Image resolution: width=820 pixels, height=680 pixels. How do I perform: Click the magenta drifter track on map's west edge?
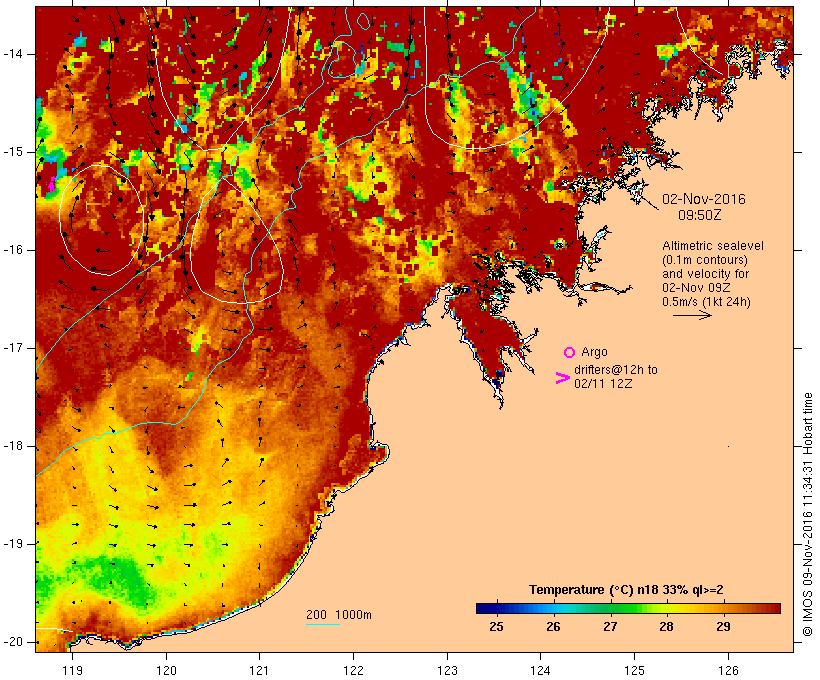click(x=51, y=185)
